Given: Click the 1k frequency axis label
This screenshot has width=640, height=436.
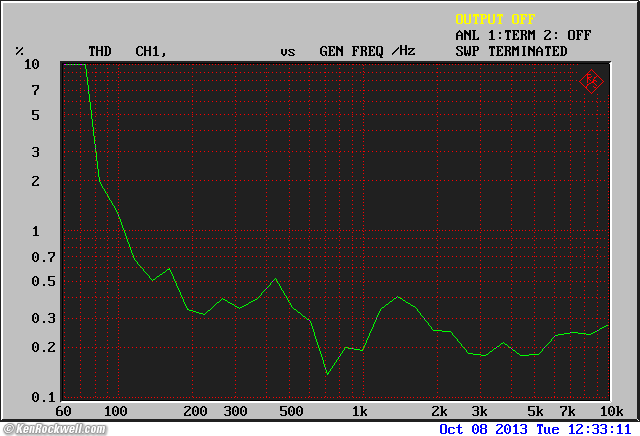Looking at the screenshot, I should click(x=358, y=411).
